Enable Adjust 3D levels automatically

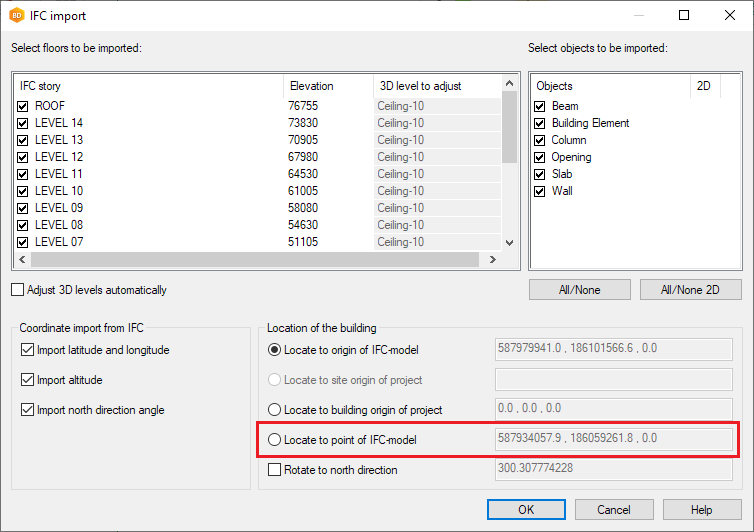(x=17, y=290)
